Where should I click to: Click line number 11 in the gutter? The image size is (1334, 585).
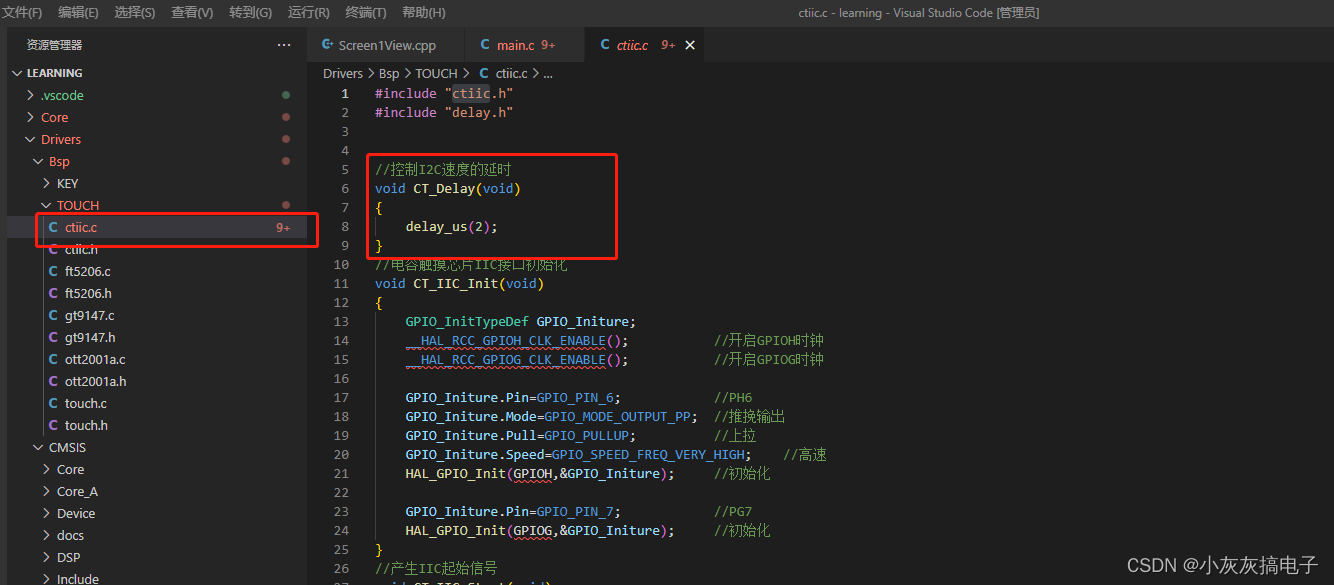point(341,283)
